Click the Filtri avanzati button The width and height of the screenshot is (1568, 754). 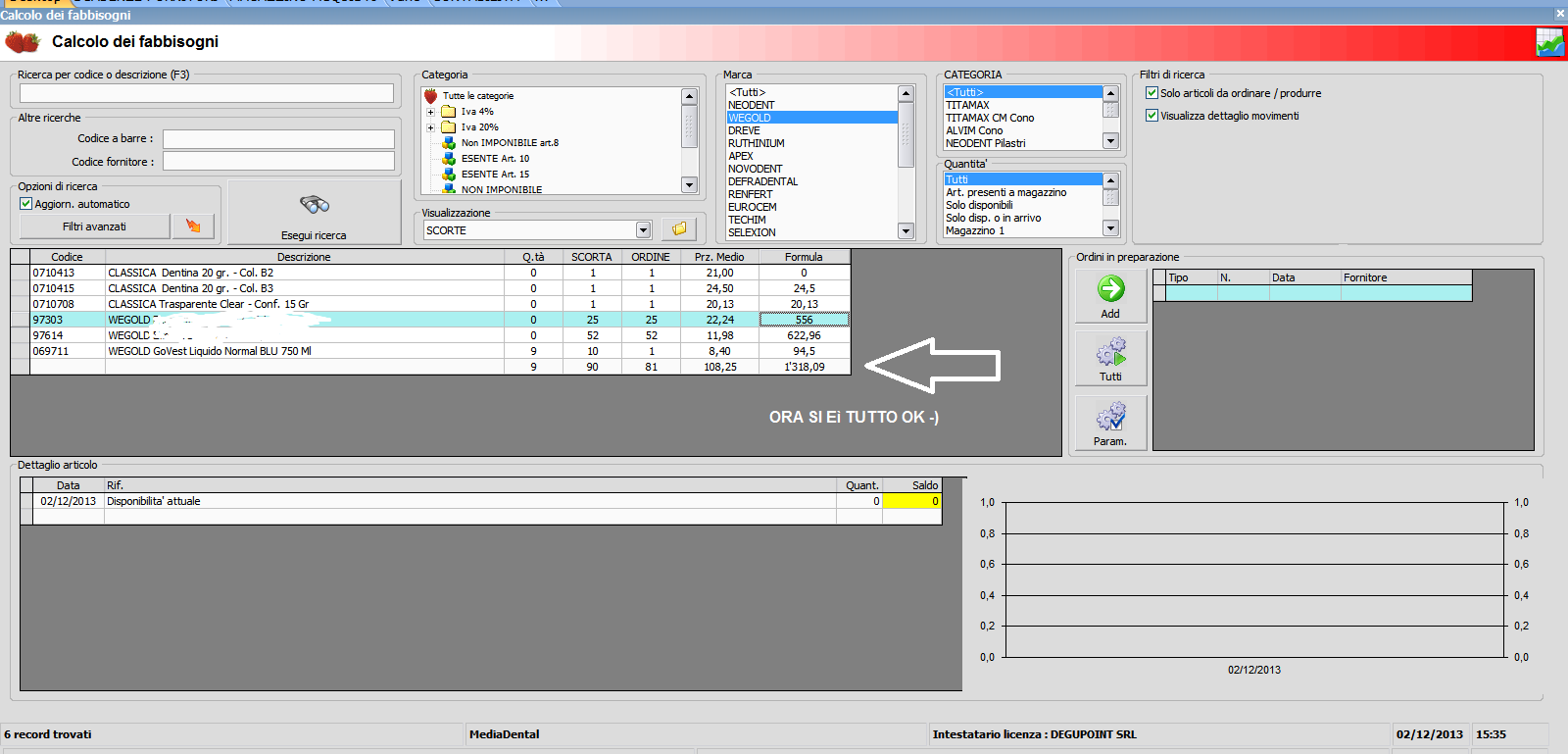click(x=95, y=226)
